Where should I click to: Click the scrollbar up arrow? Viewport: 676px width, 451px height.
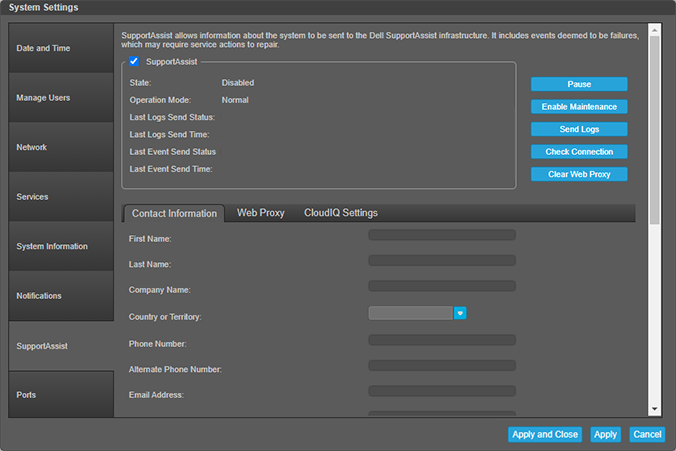tap(654, 30)
